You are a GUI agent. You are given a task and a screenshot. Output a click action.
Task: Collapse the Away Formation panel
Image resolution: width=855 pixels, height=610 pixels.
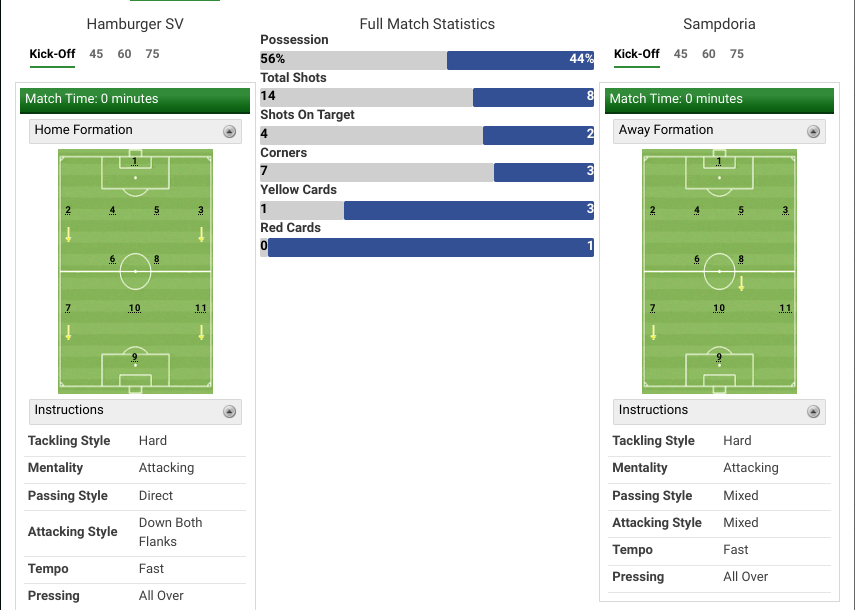[x=813, y=131]
